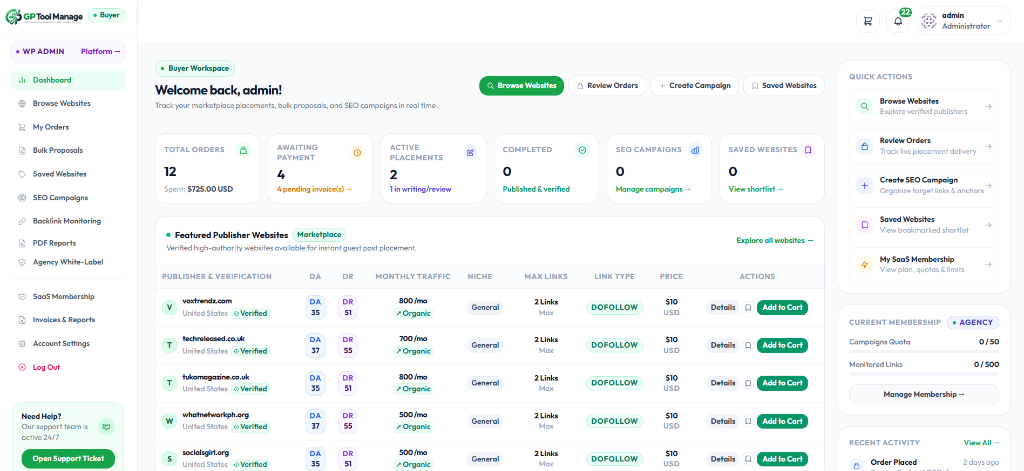Click the Dashboard sidebar icon

click(x=22, y=80)
